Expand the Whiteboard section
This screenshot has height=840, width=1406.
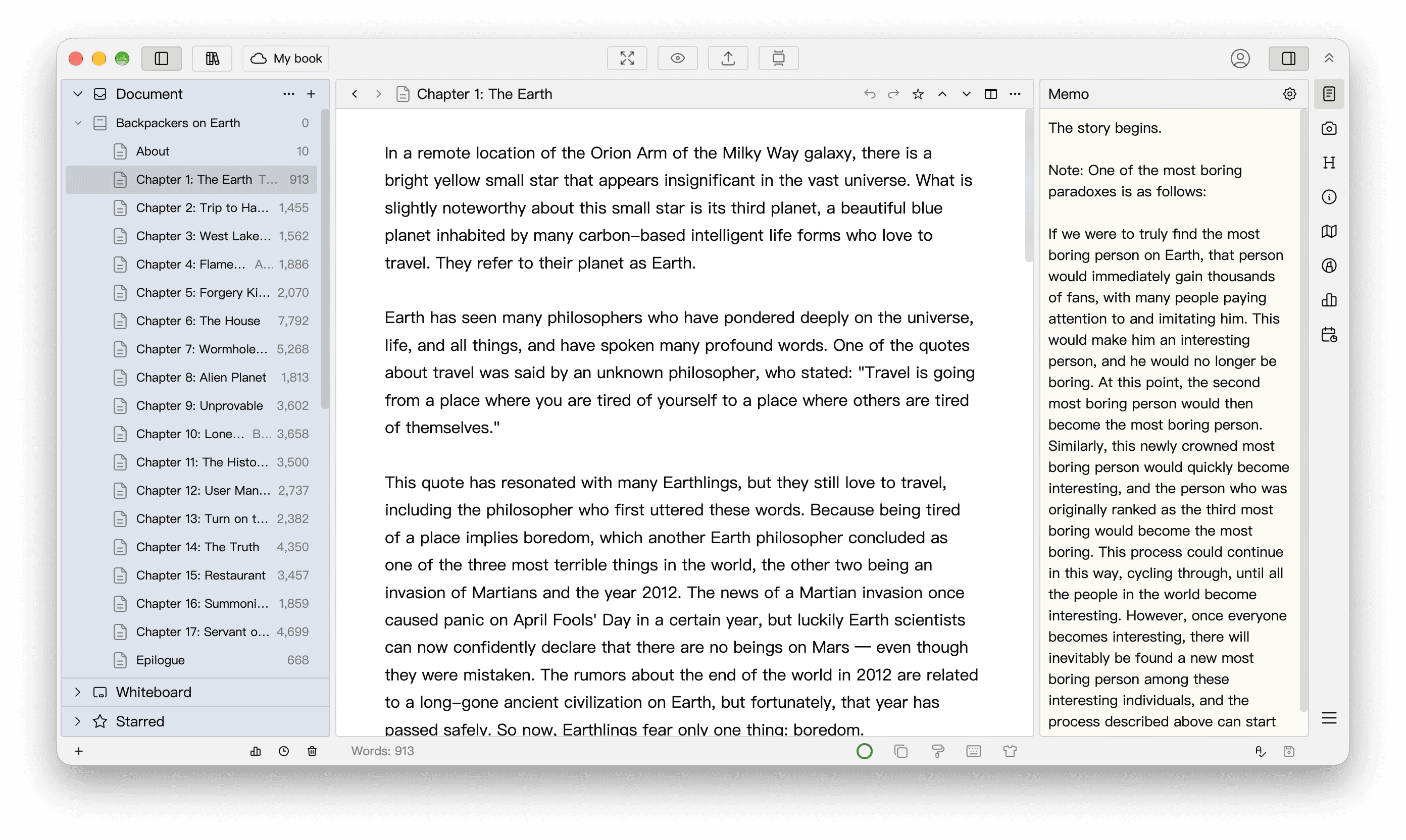(x=78, y=692)
